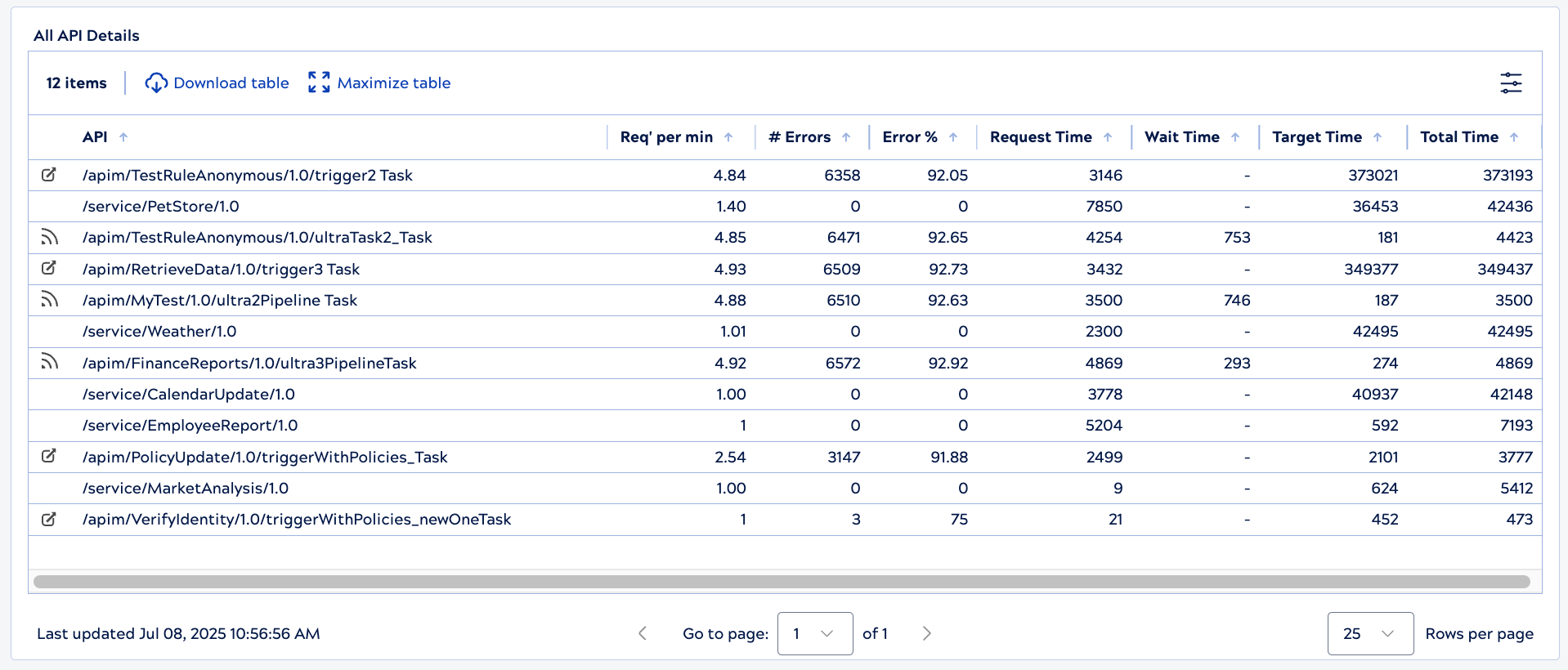1568x670 pixels.
Task: Click the Wait Time sort arrow
Action: [x=1235, y=137]
